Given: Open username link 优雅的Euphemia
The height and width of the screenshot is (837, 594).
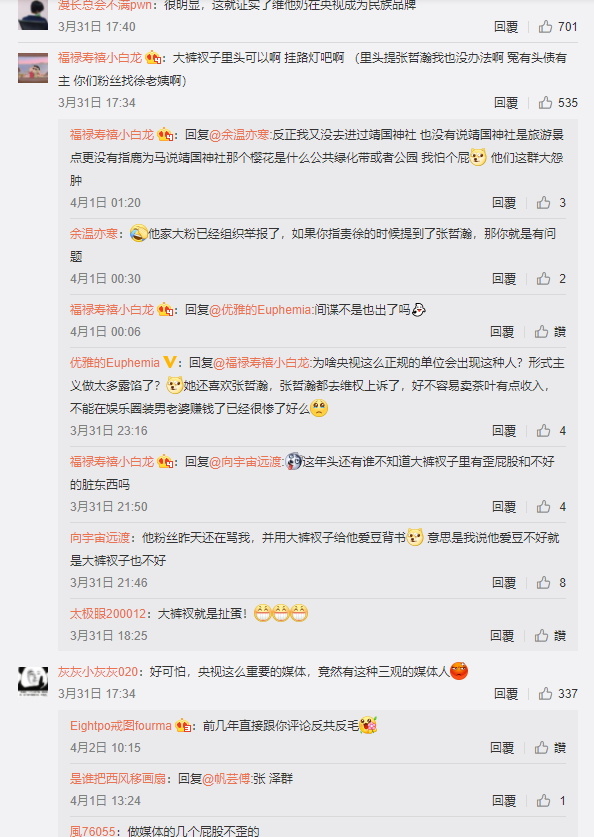Looking at the screenshot, I should (x=115, y=363).
